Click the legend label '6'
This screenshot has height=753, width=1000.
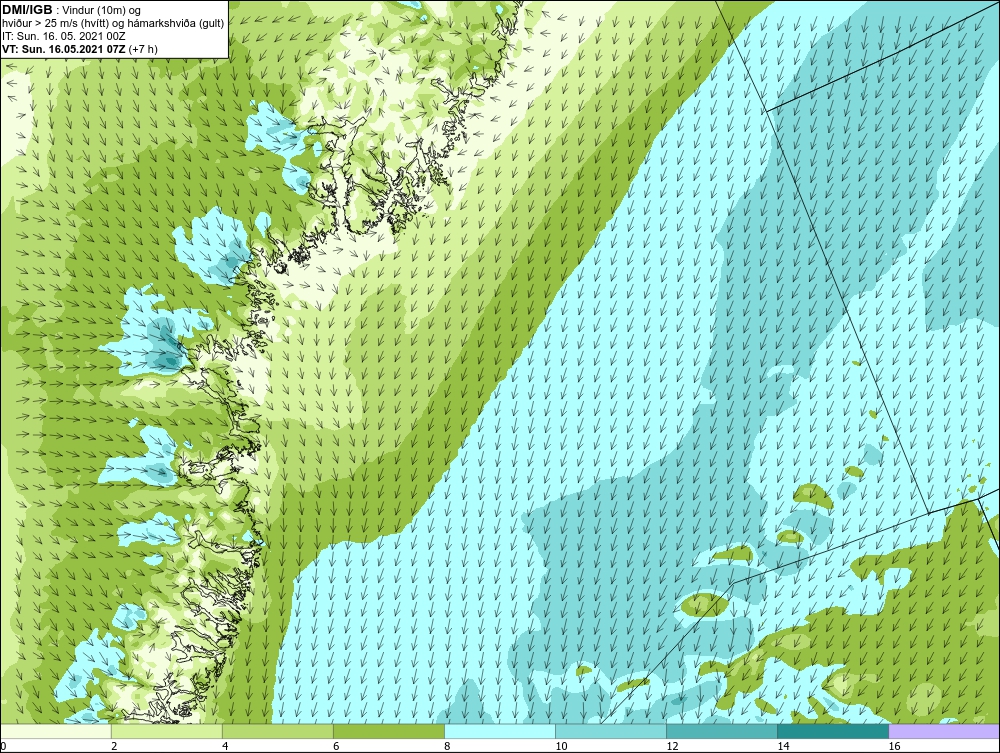point(336,746)
